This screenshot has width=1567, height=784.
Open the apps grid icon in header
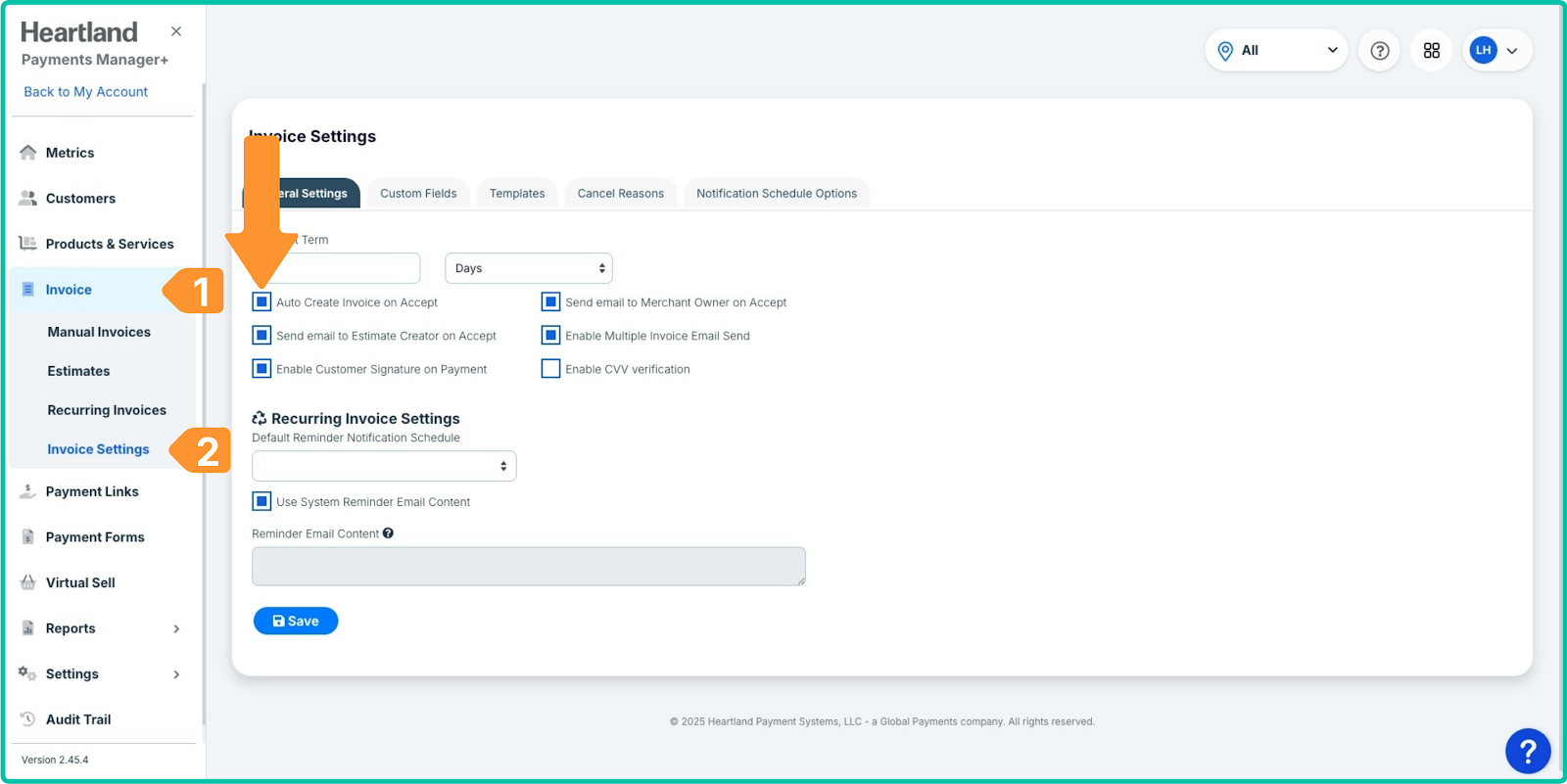(1431, 51)
